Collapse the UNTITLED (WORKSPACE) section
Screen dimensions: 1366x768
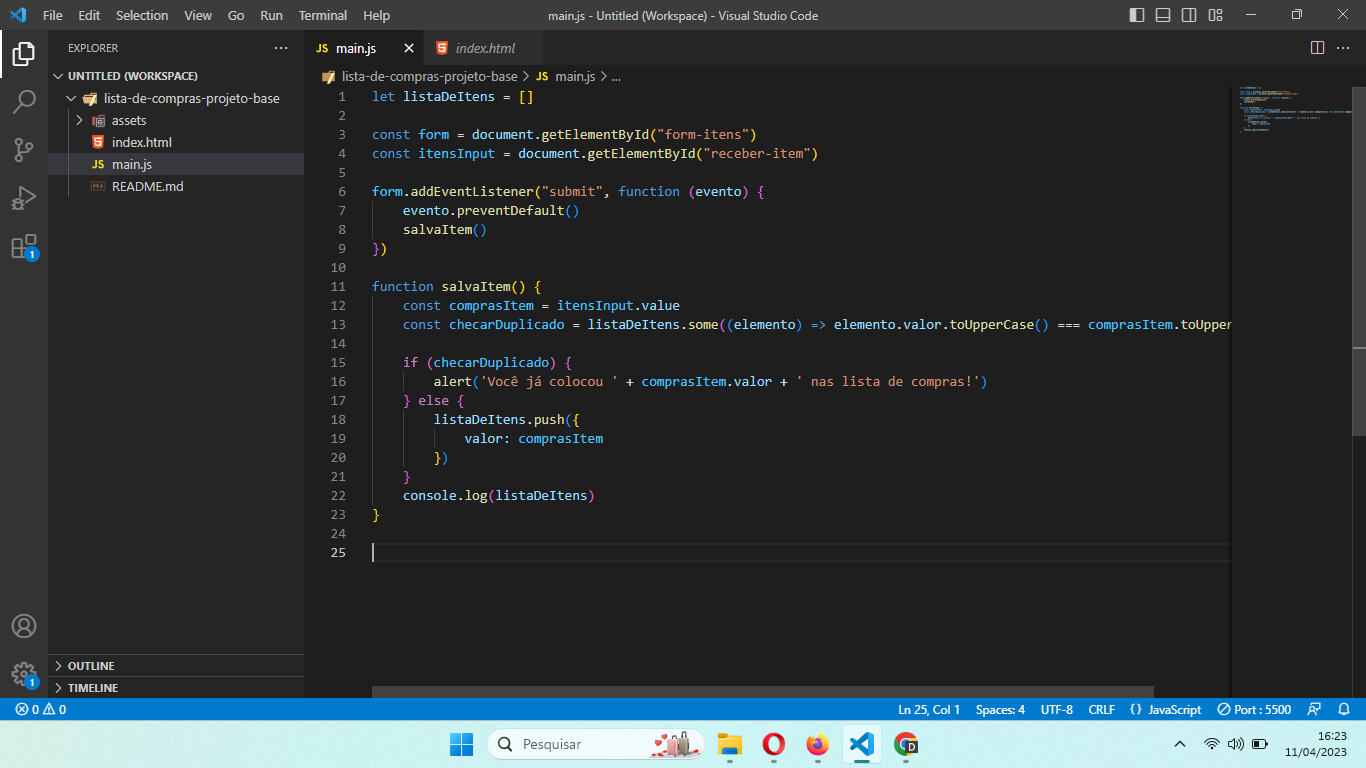tap(176, 76)
